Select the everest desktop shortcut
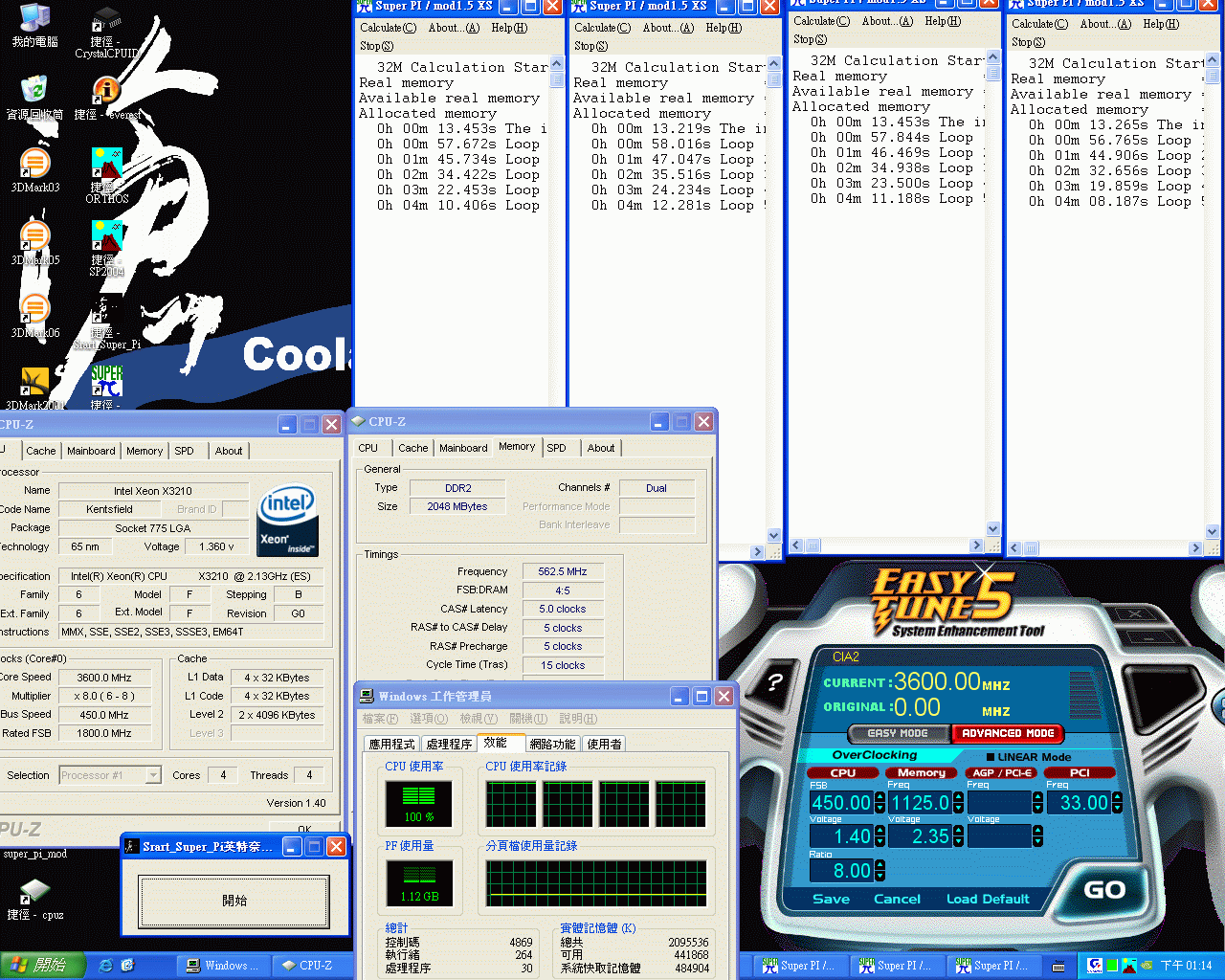The image size is (1225, 980). coord(106,98)
